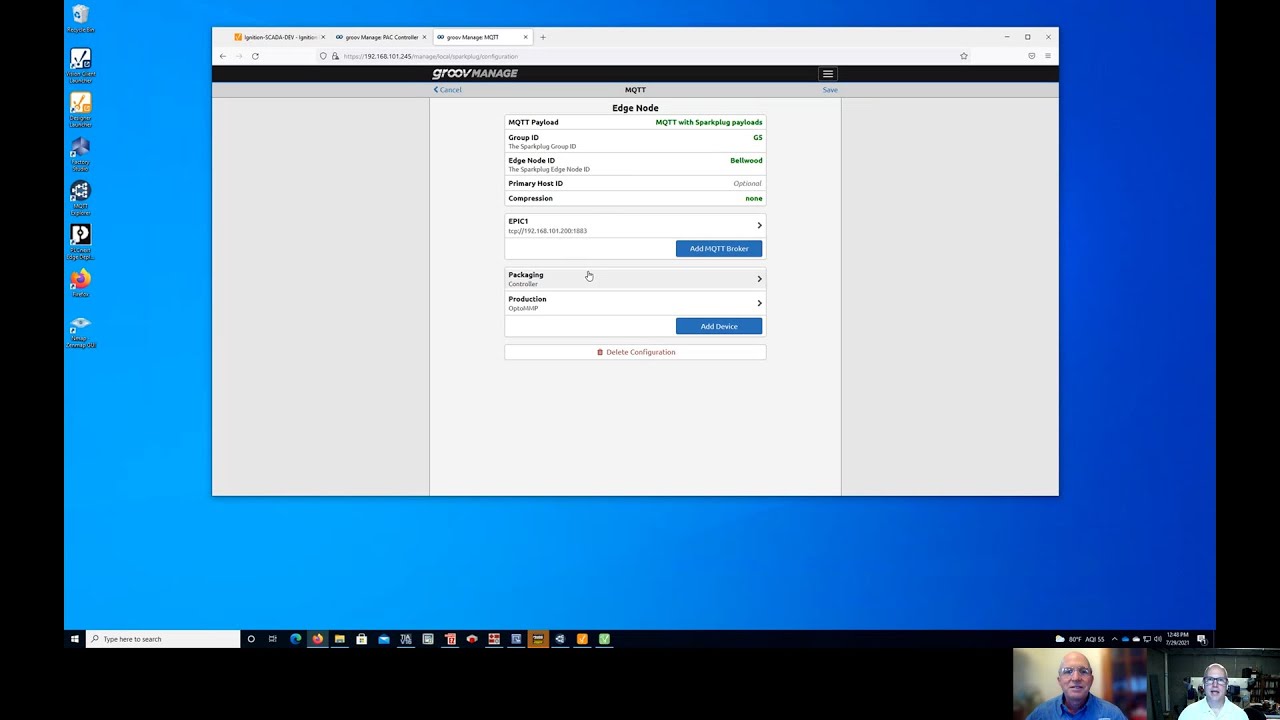The image size is (1280, 720).
Task: Close the Ignition-SCADA-DEV tab
Action: point(323,37)
